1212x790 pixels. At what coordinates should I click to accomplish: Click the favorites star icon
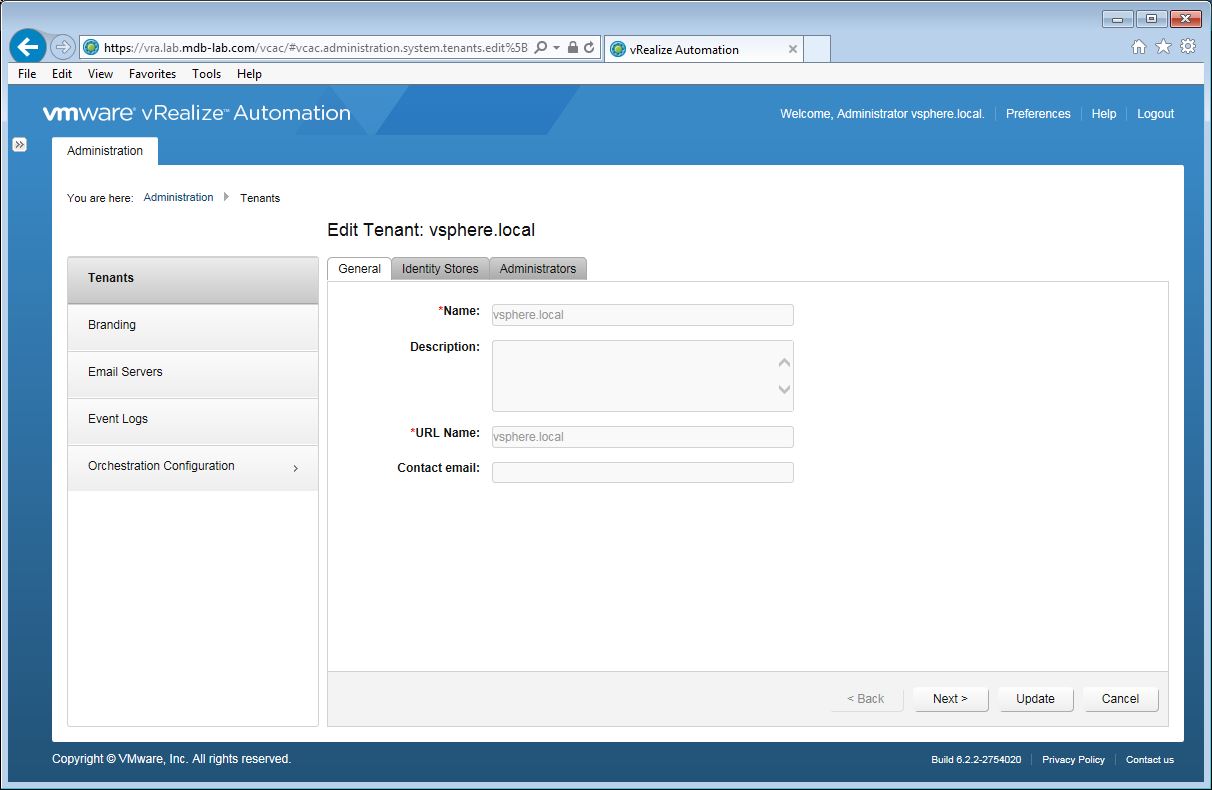(1163, 47)
